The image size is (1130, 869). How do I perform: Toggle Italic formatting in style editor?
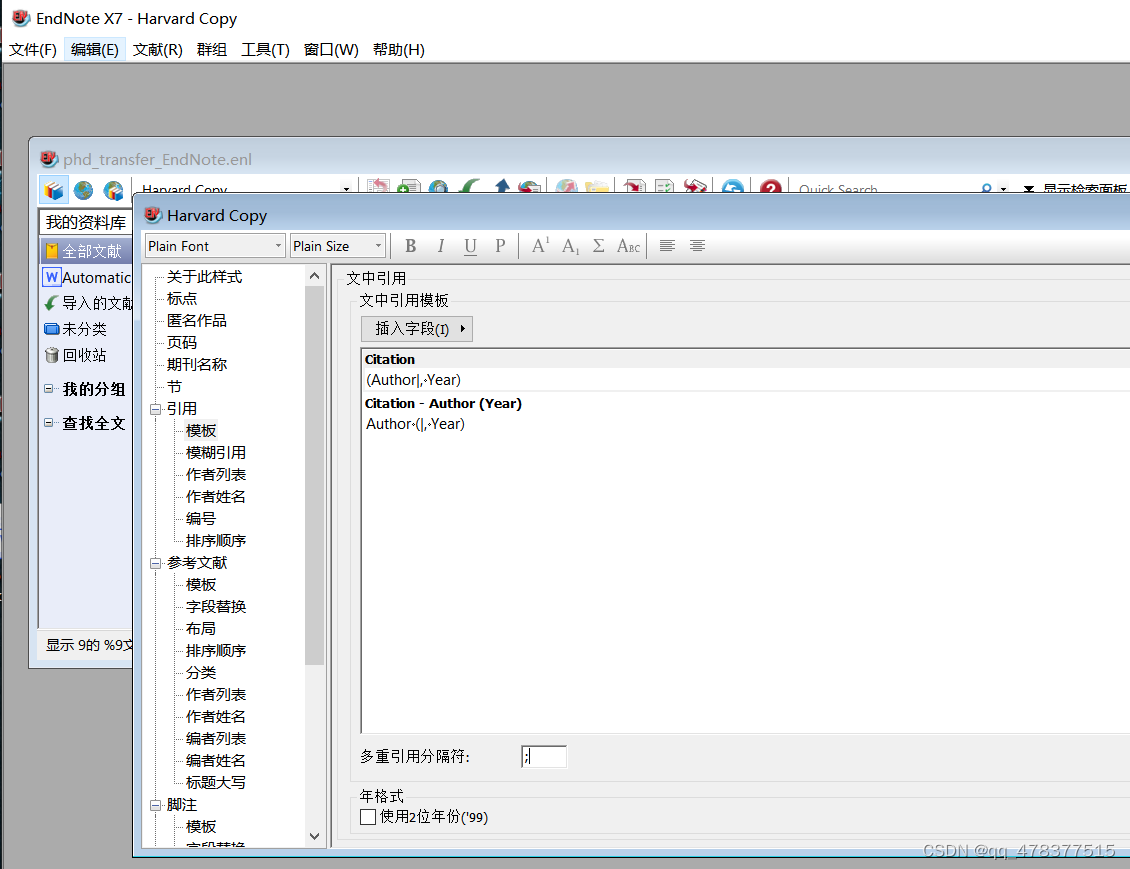tap(440, 246)
